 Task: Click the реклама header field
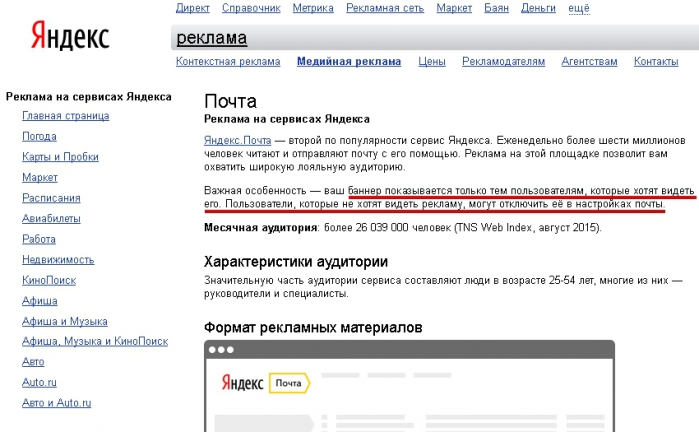[435, 37]
